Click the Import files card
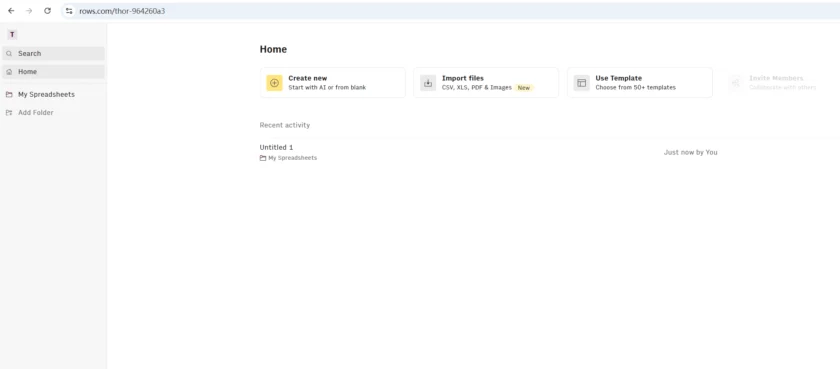 (486, 82)
